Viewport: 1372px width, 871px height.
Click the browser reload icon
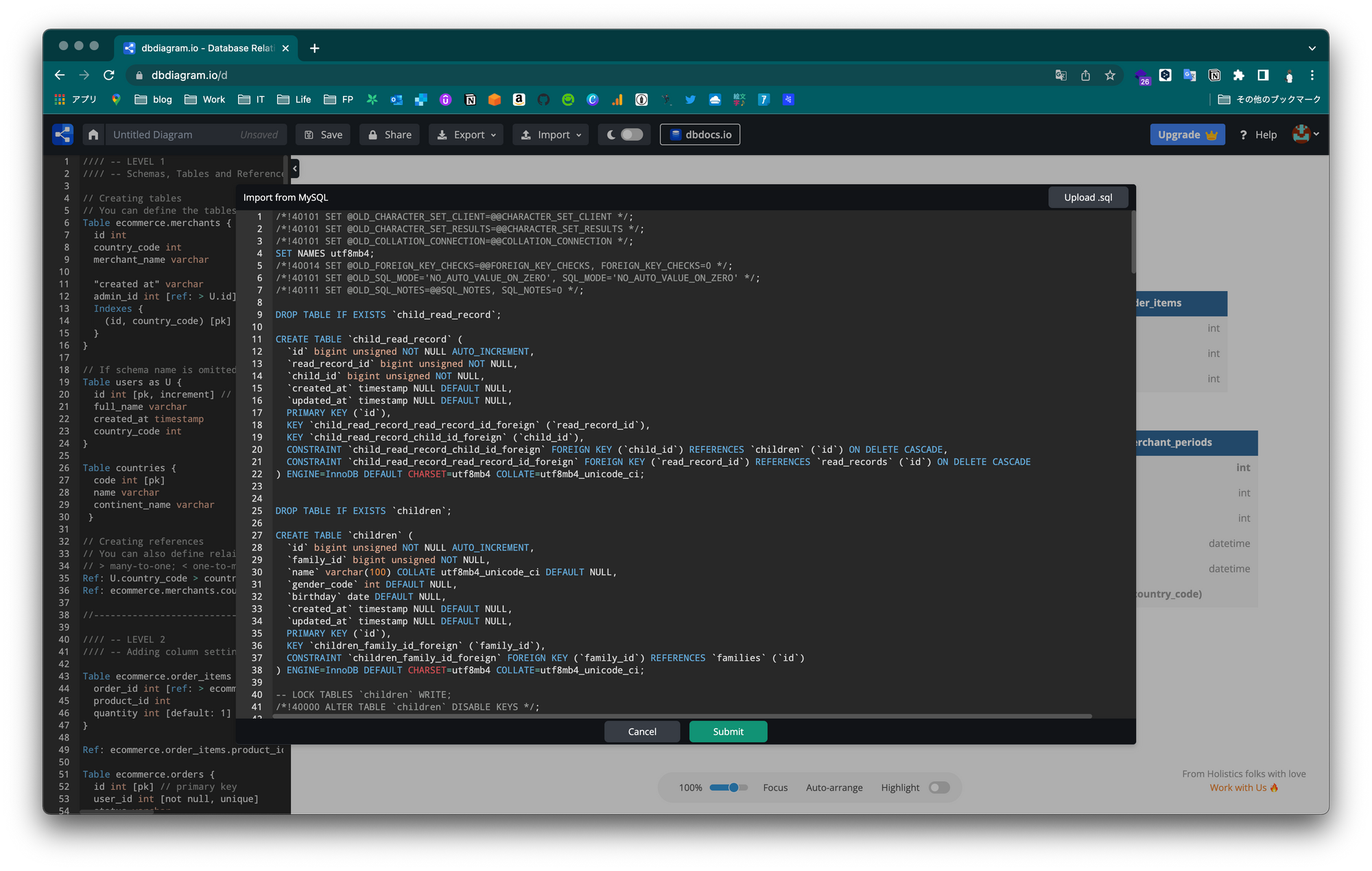point(109,75)
